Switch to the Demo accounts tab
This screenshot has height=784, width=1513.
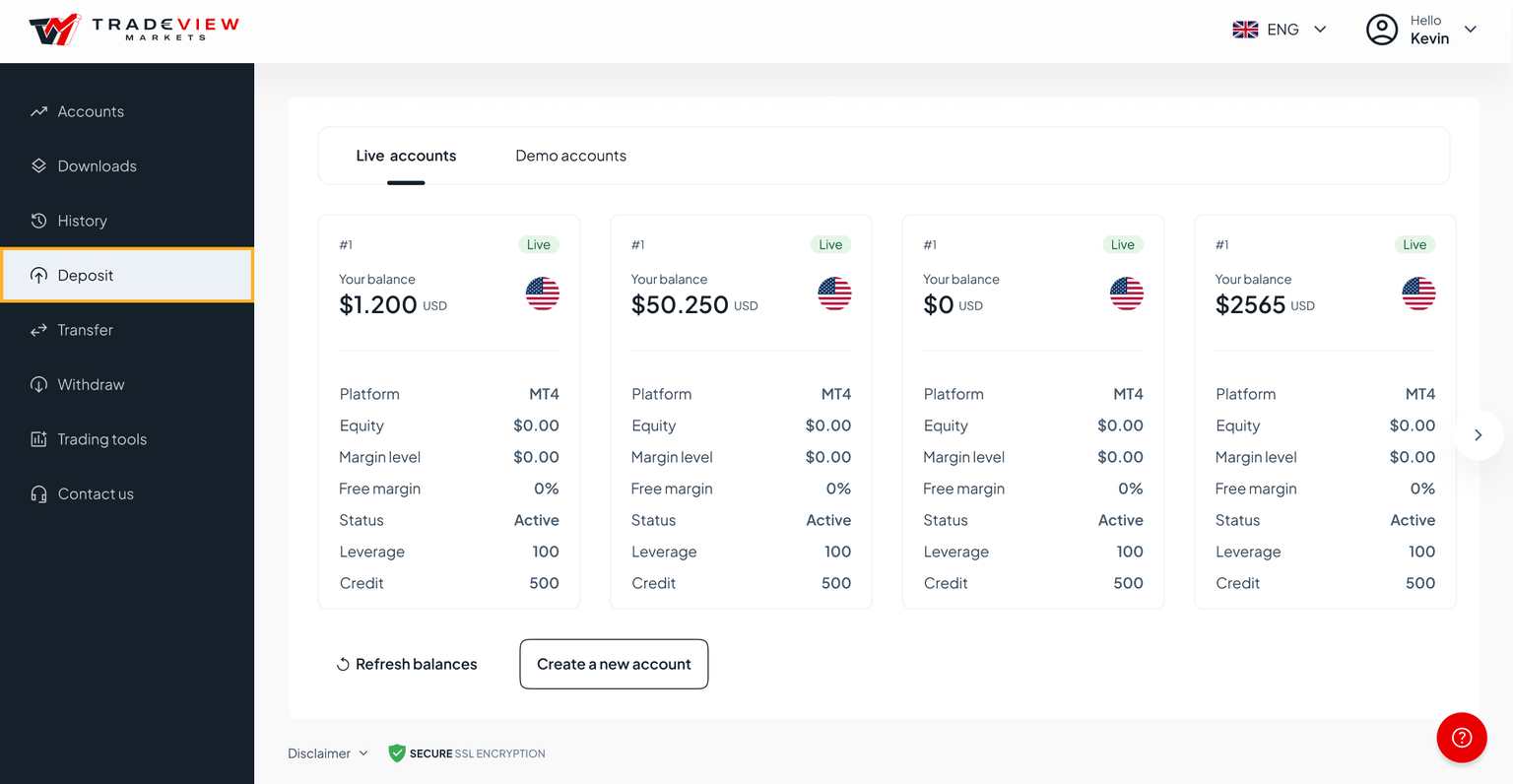(570, 155)
